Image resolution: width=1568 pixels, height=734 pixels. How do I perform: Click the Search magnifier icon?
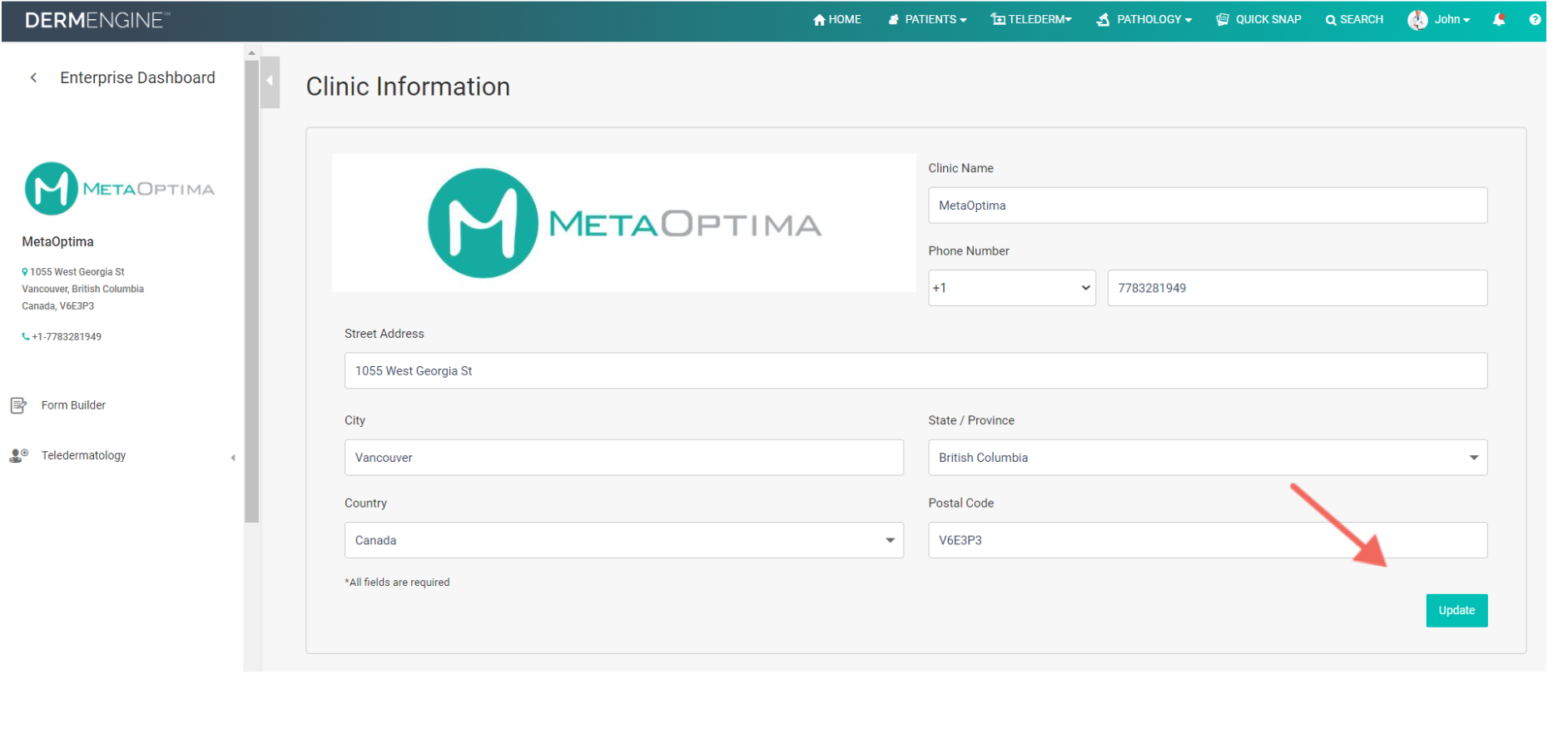1331,20
